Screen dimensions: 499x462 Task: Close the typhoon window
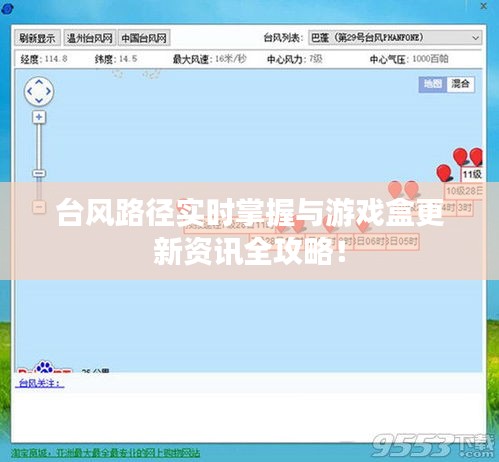(484, 6)
